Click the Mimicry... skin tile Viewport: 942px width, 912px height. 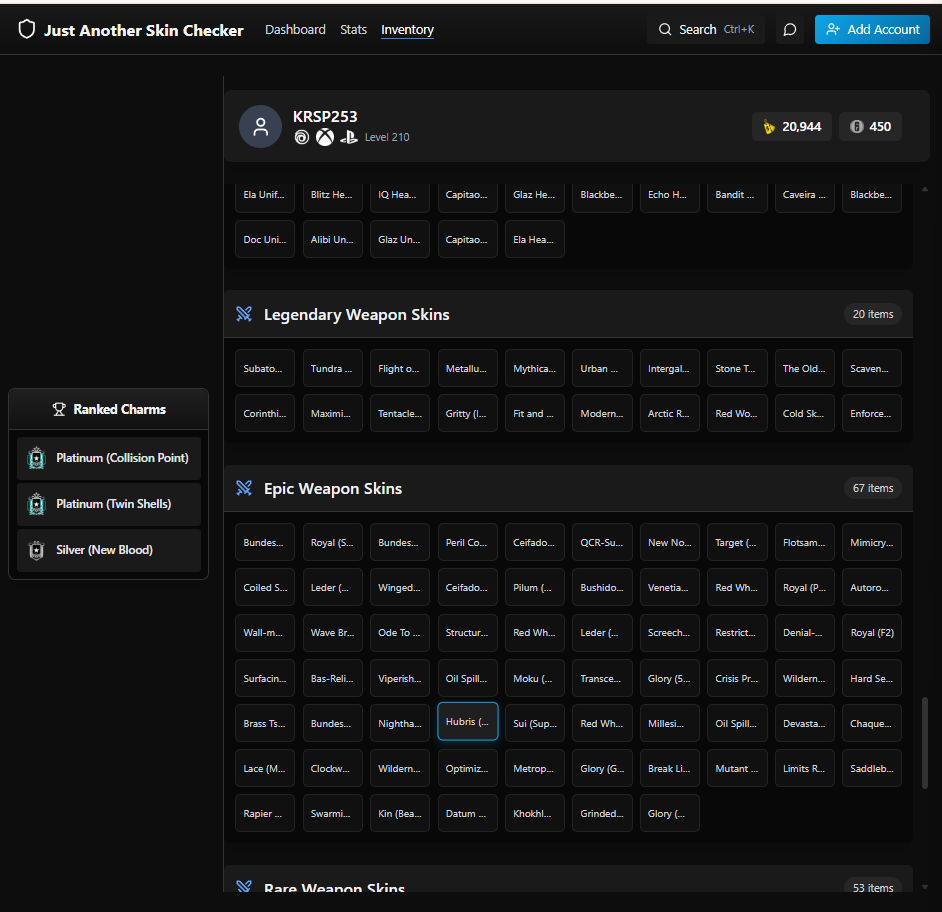872,543
